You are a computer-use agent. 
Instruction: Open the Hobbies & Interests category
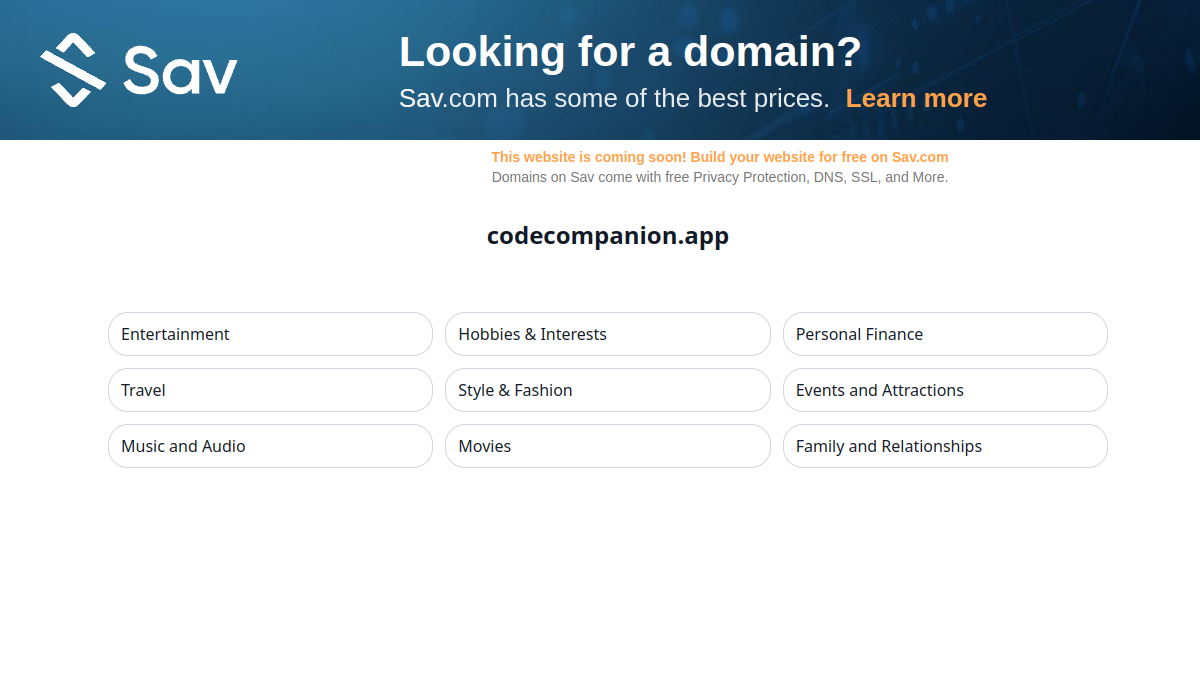[608, 334]
